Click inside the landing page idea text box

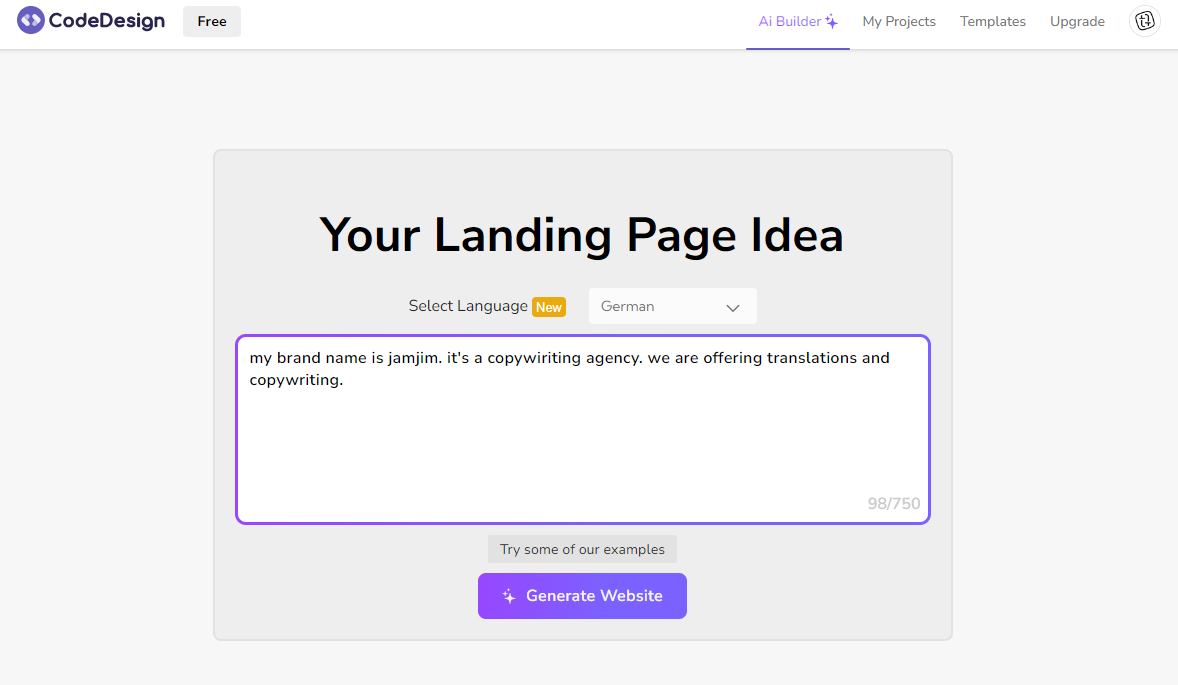pyautogui.click(x=583, y=430)
